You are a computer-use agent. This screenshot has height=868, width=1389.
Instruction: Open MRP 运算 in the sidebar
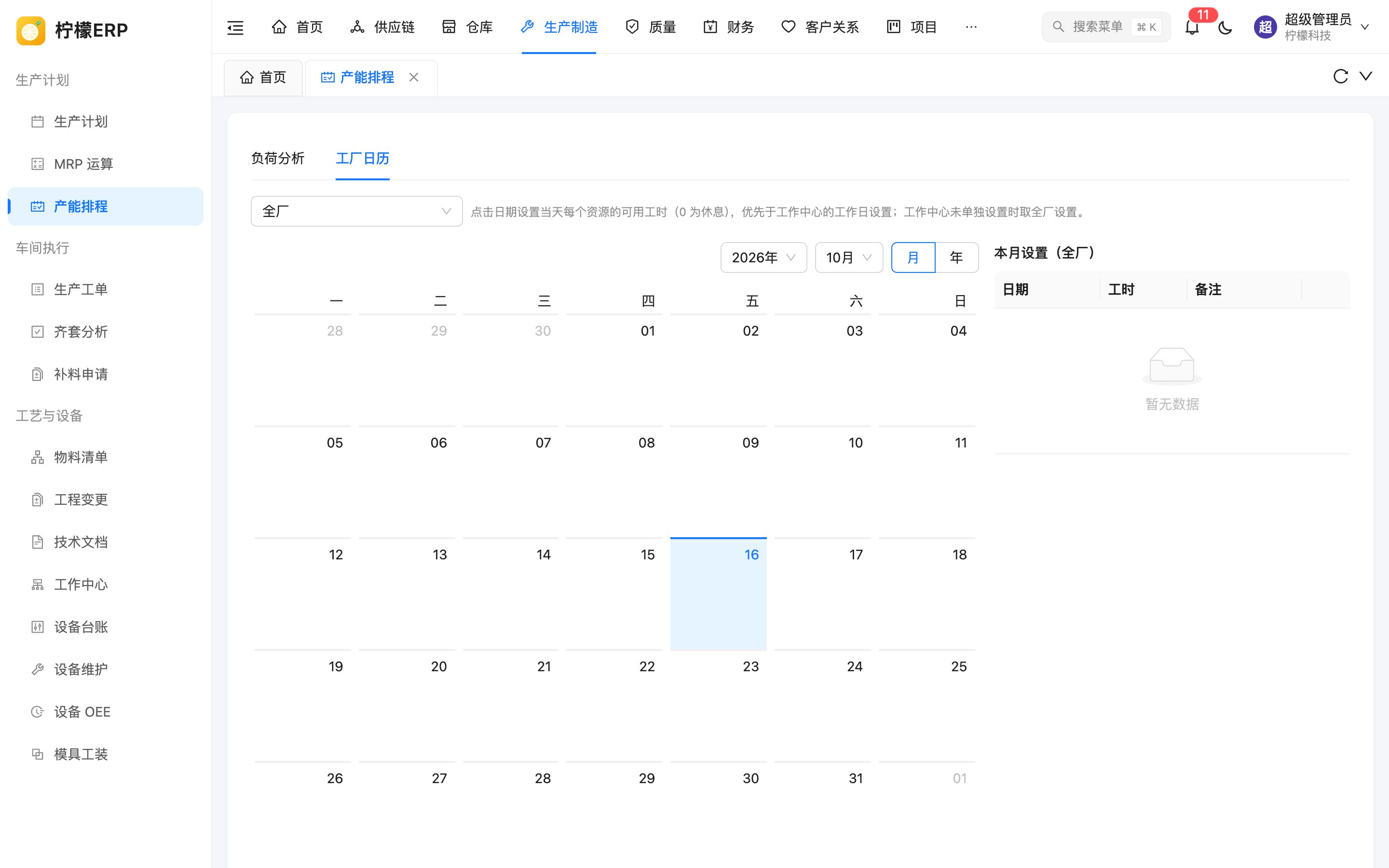pos(106,164)
